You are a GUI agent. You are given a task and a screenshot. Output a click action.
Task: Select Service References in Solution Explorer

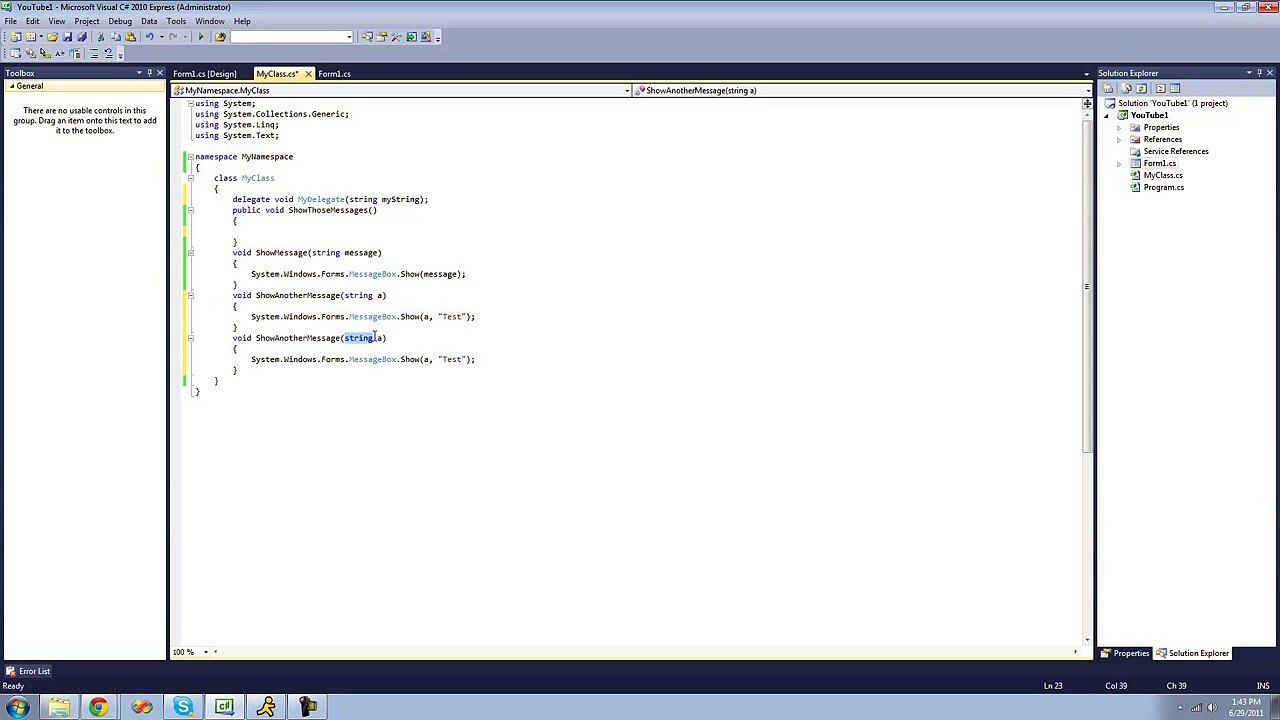click(1176, 152)
